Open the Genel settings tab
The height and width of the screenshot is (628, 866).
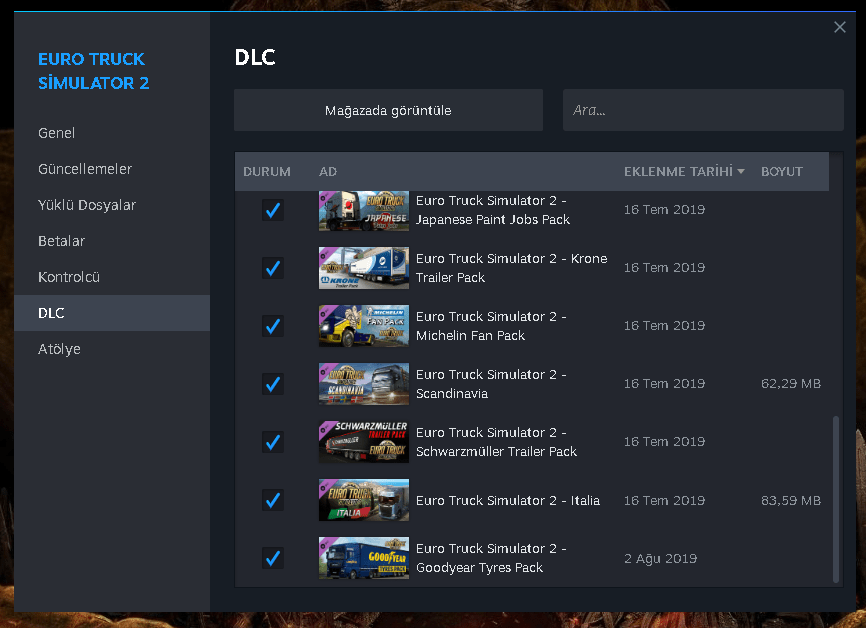point(112,133)
